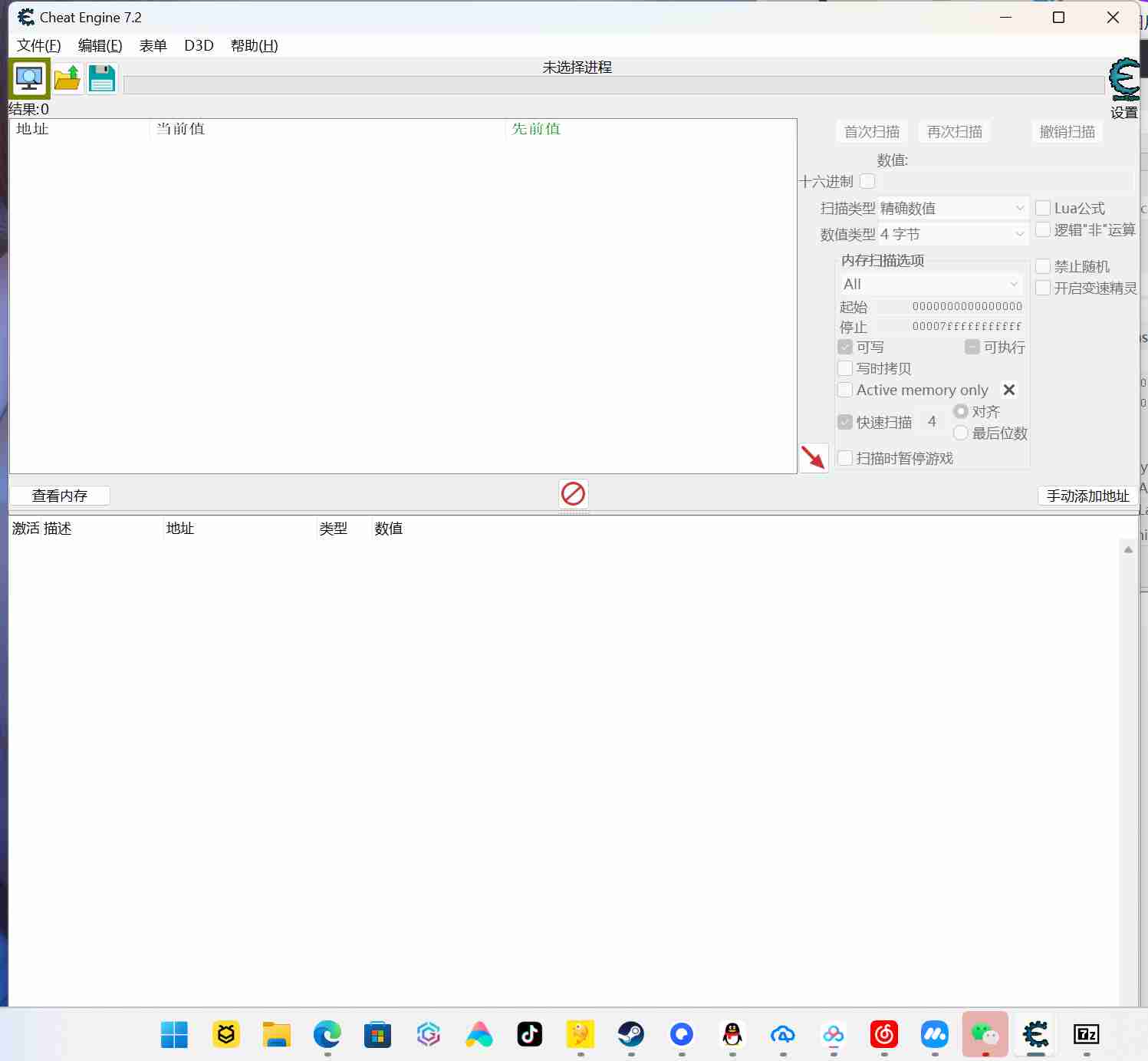Enable the 十六进制 hex checkbox

867,181
